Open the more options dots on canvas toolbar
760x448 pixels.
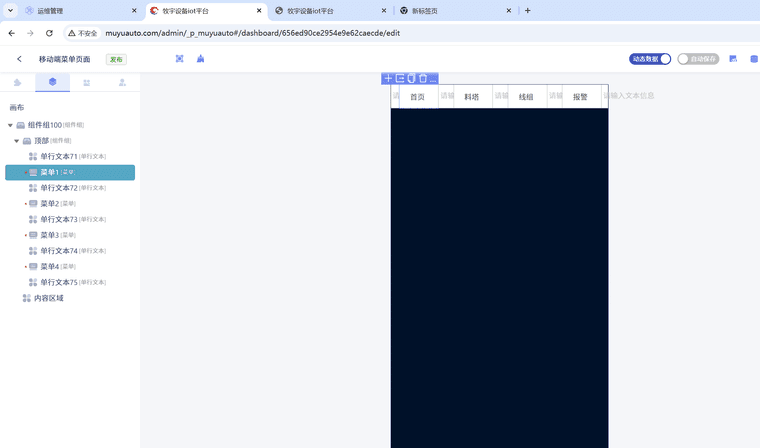point(433,79)
